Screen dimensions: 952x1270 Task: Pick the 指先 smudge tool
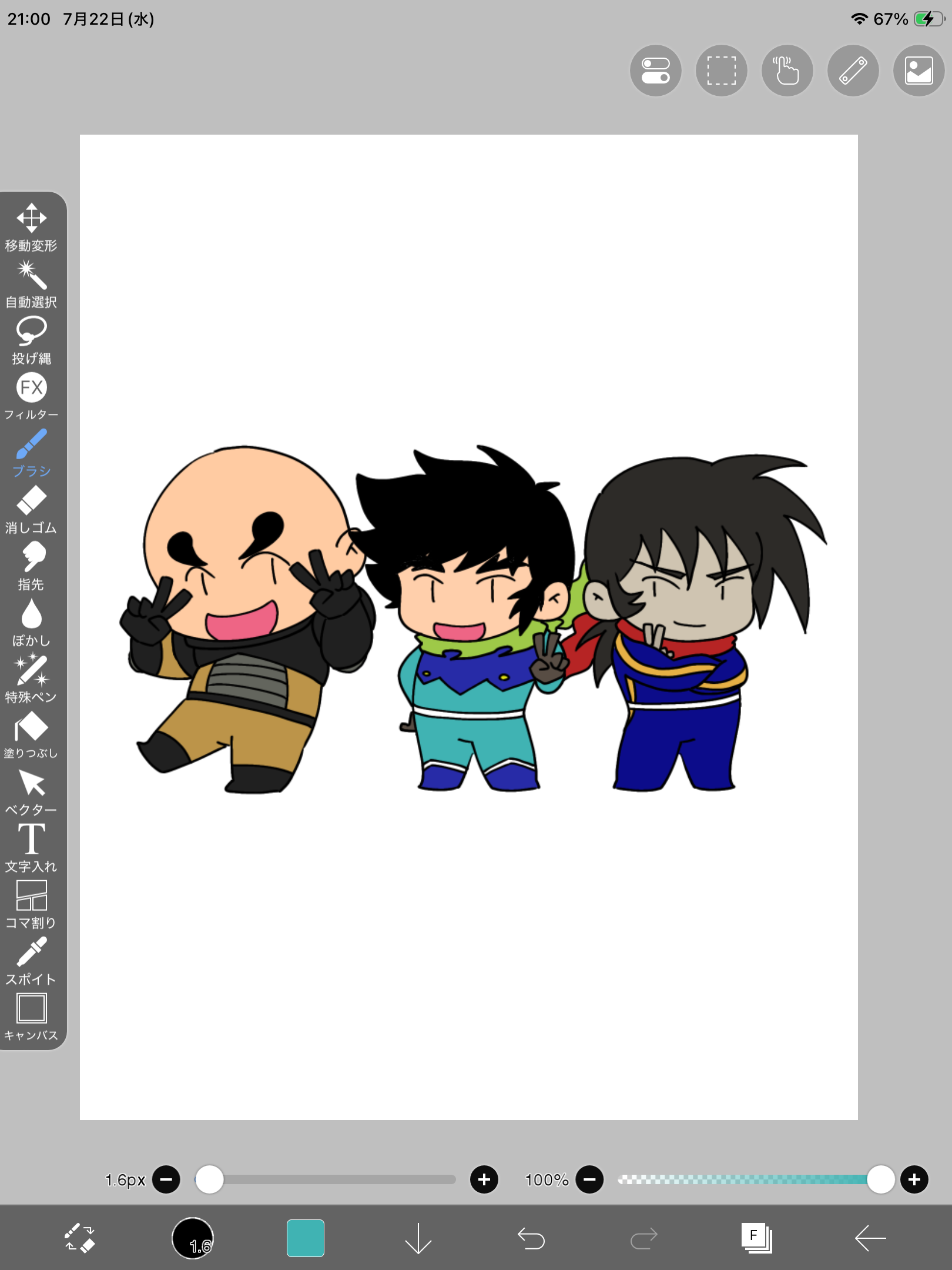pyautogui.click(x=31, y=566)
